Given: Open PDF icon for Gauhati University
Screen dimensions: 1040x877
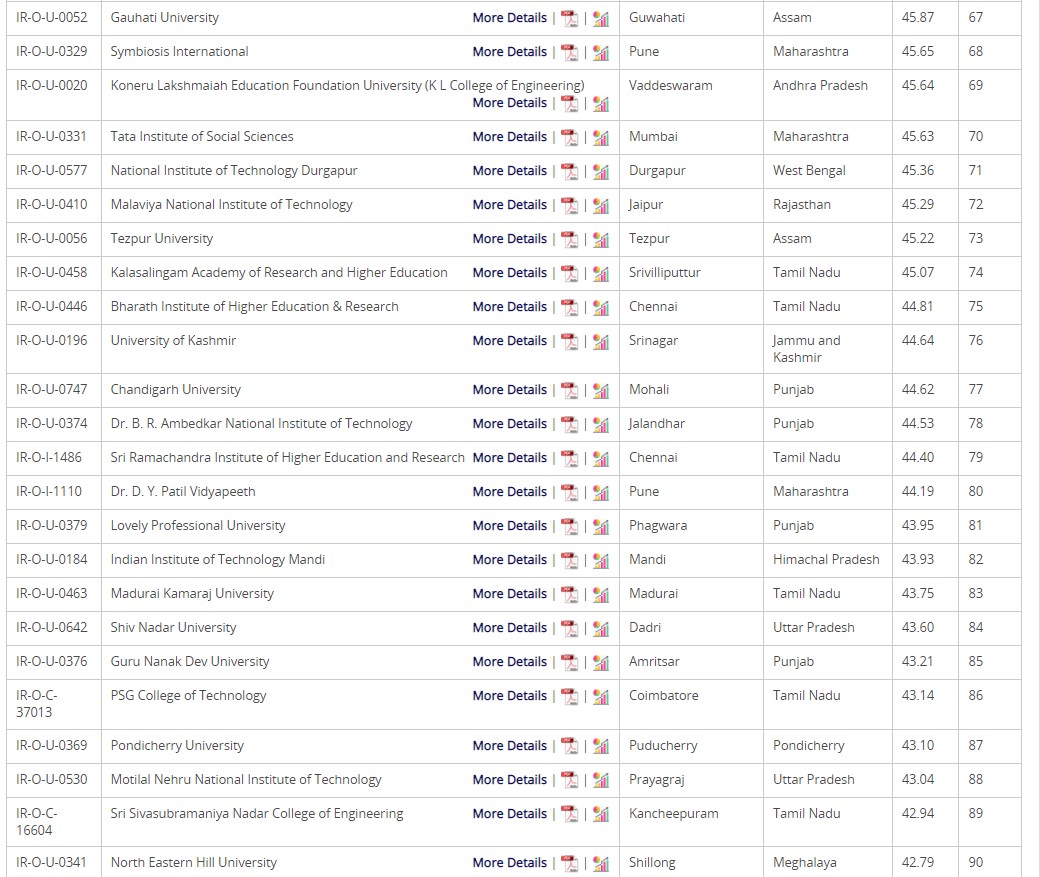Looking at the screenshot, I should click(x=569, y=19).
